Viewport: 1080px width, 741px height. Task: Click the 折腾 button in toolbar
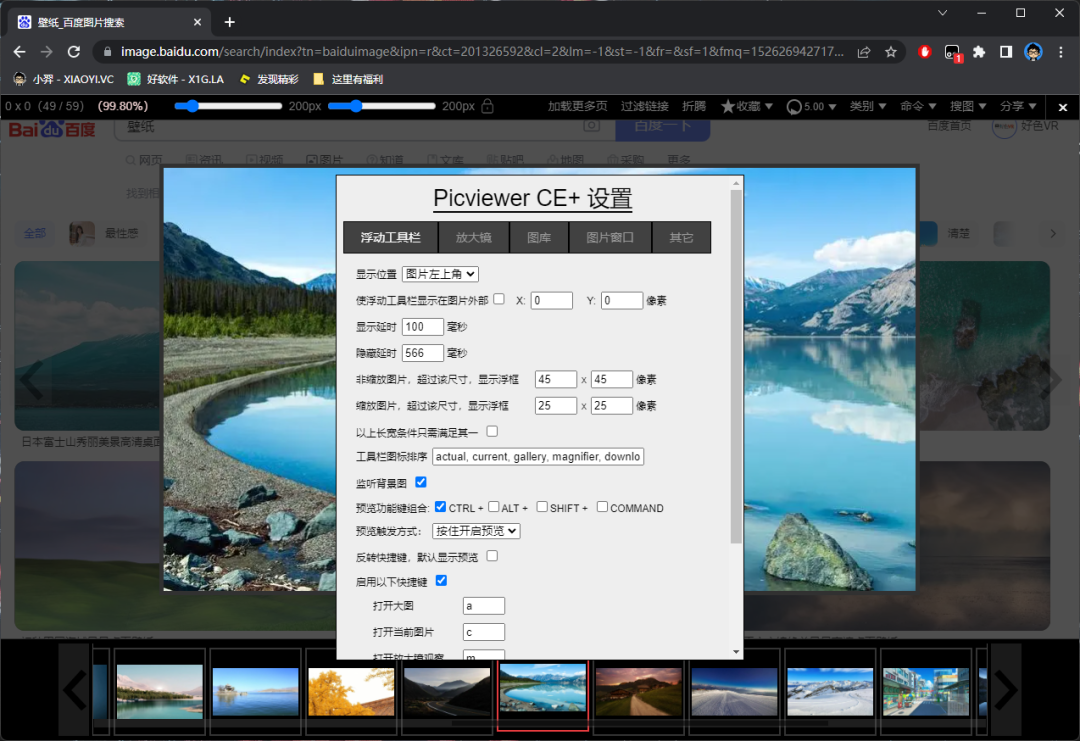tap(694, 106)
